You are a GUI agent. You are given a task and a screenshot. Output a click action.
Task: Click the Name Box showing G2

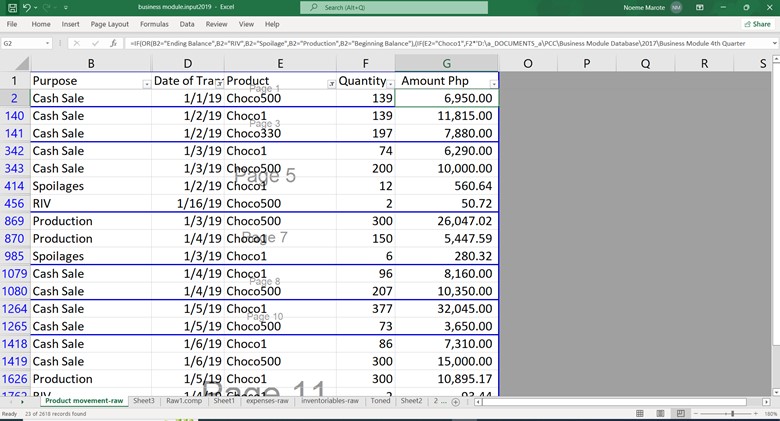click(22, 43)
